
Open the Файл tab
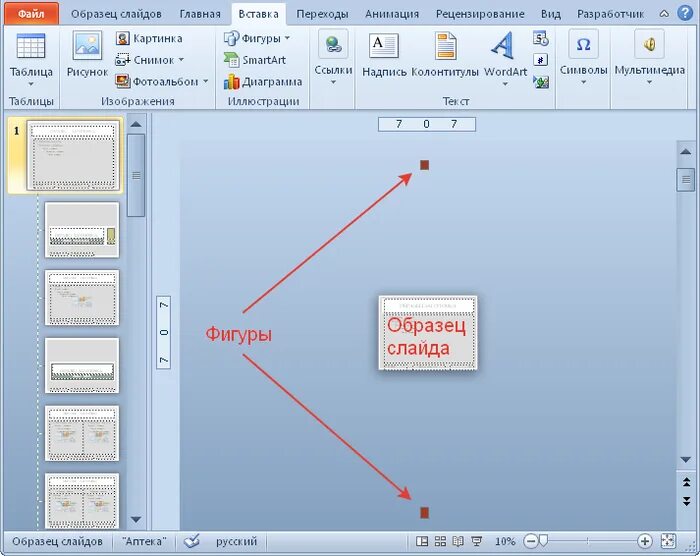click(31, 14)
